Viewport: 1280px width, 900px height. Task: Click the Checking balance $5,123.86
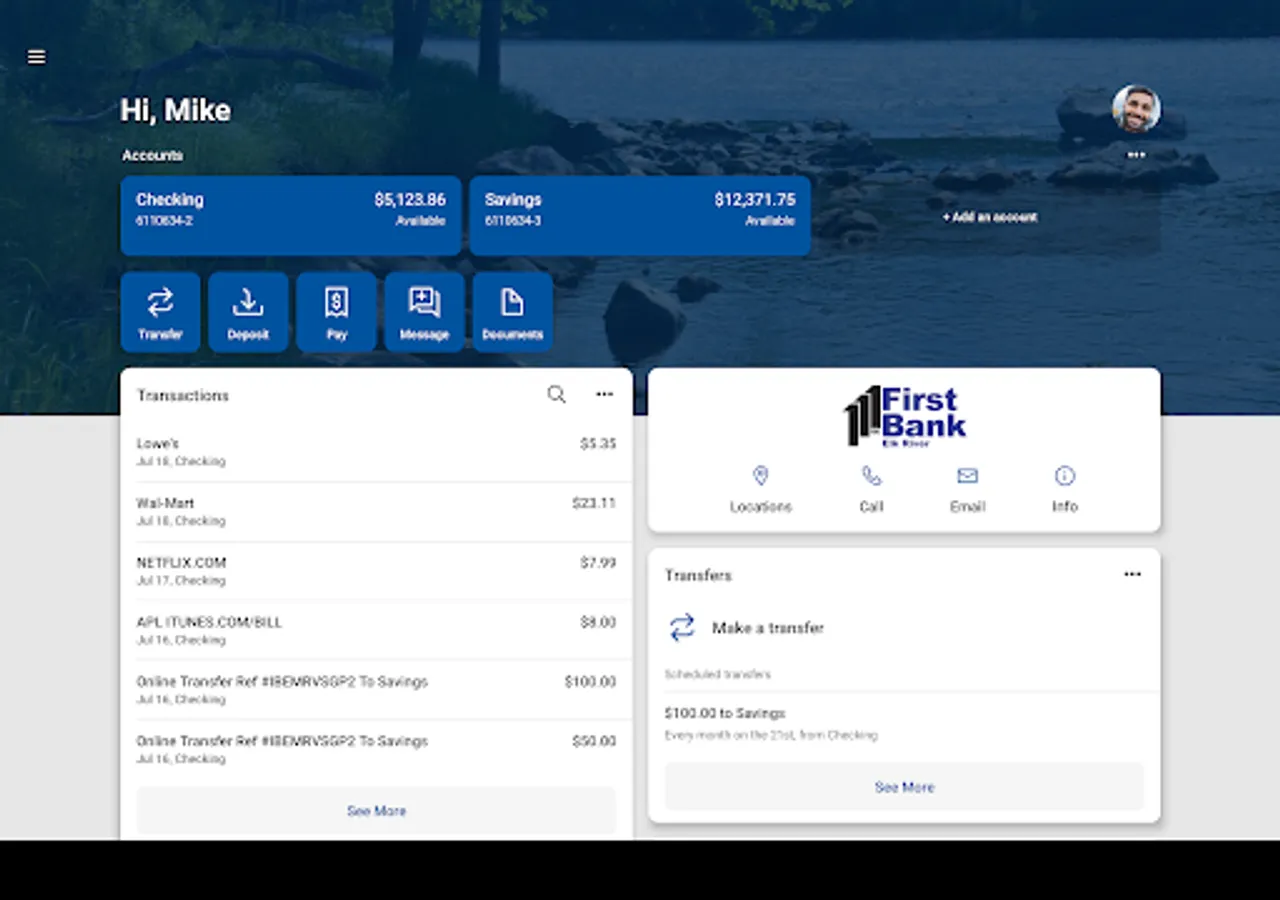410,200
